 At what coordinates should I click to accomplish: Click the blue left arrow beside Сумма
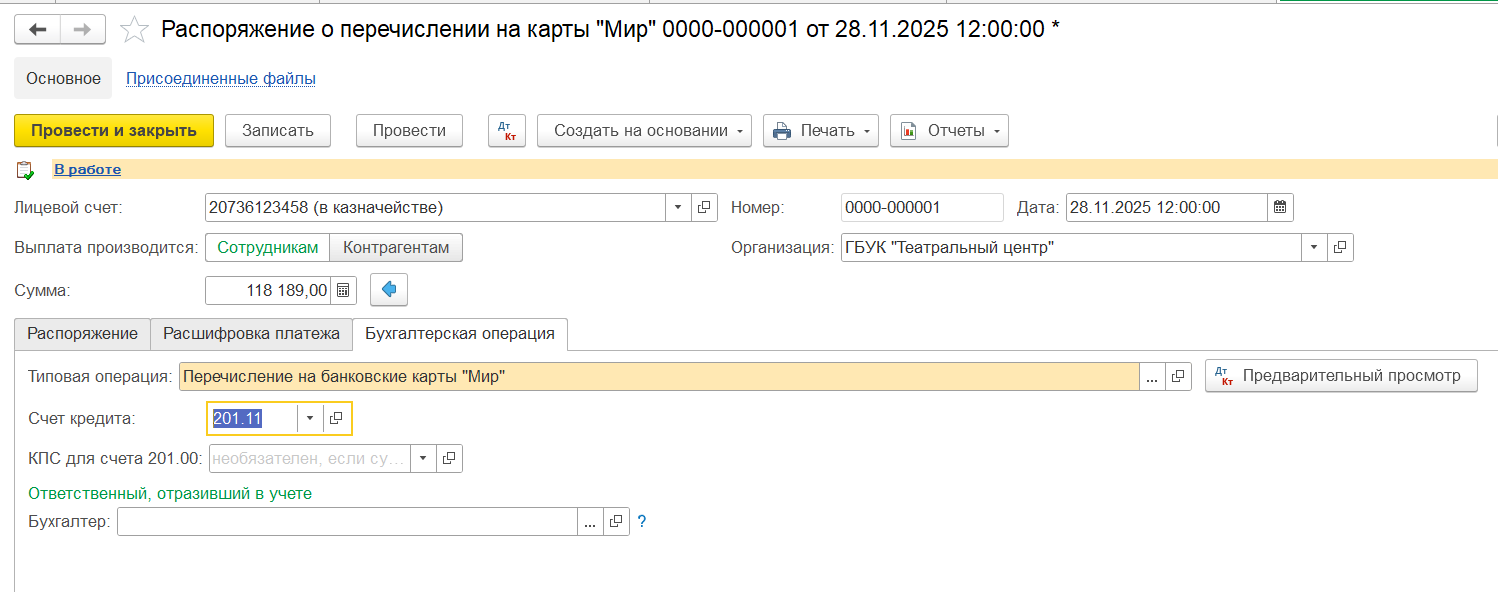tap(389, 290)
